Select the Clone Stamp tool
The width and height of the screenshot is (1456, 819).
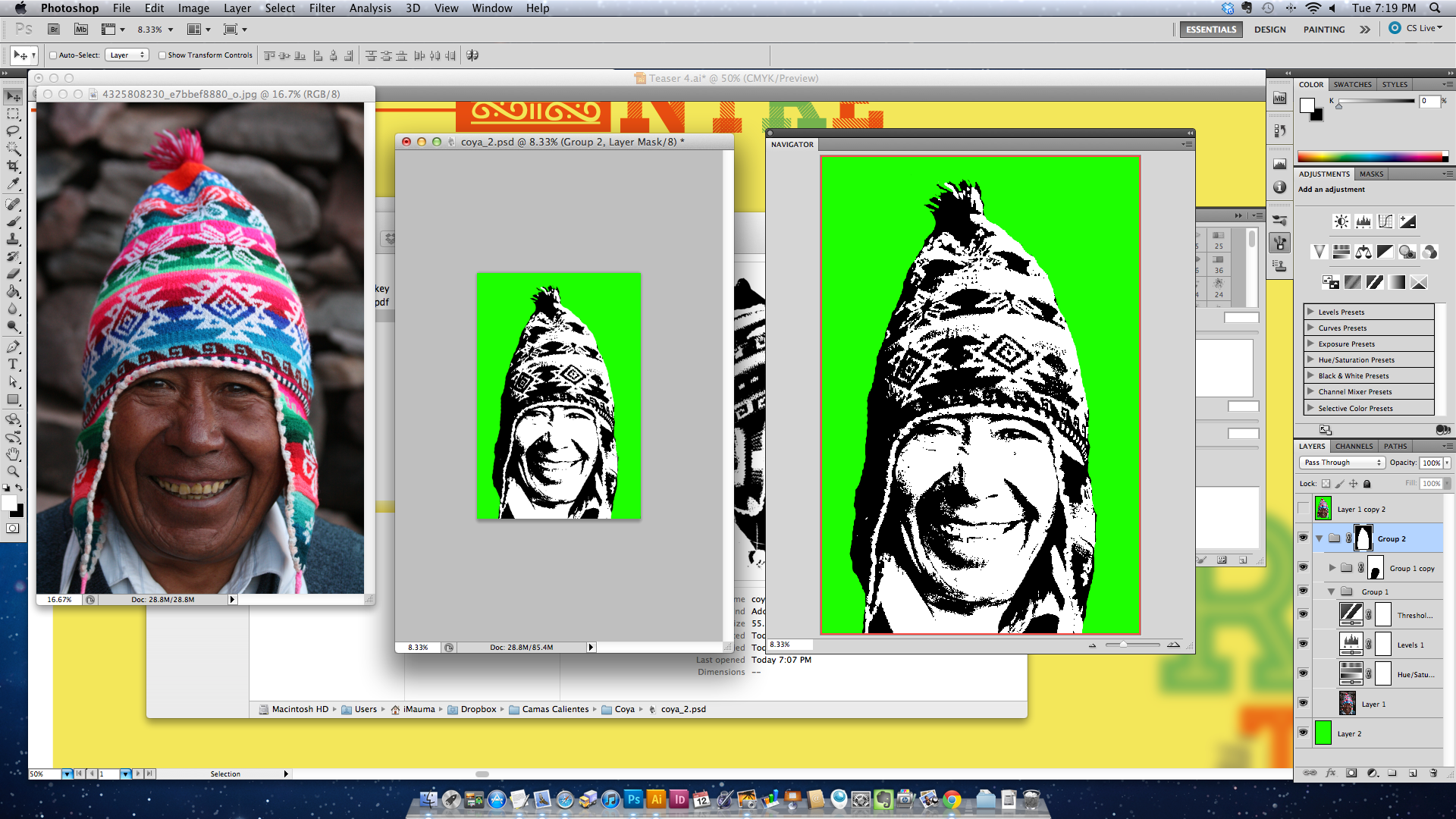click(x=13, y=239)
